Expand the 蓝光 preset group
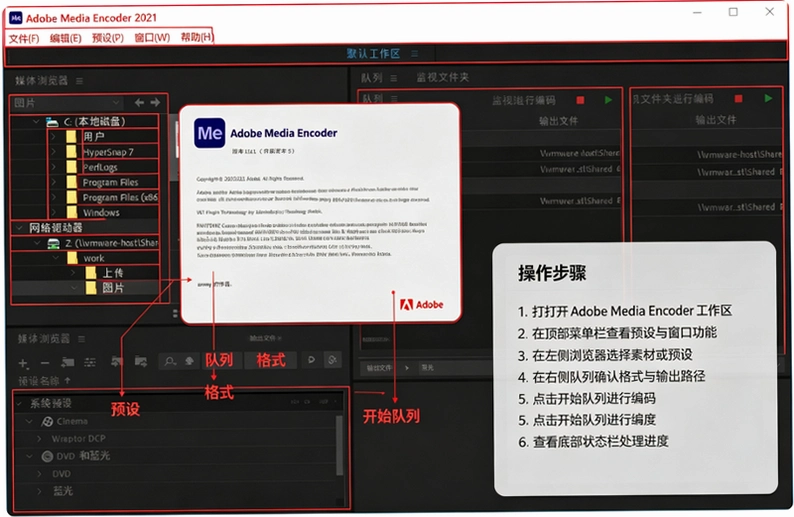The width and height of the screenshot is (794, 517). [x=39, y=491]
